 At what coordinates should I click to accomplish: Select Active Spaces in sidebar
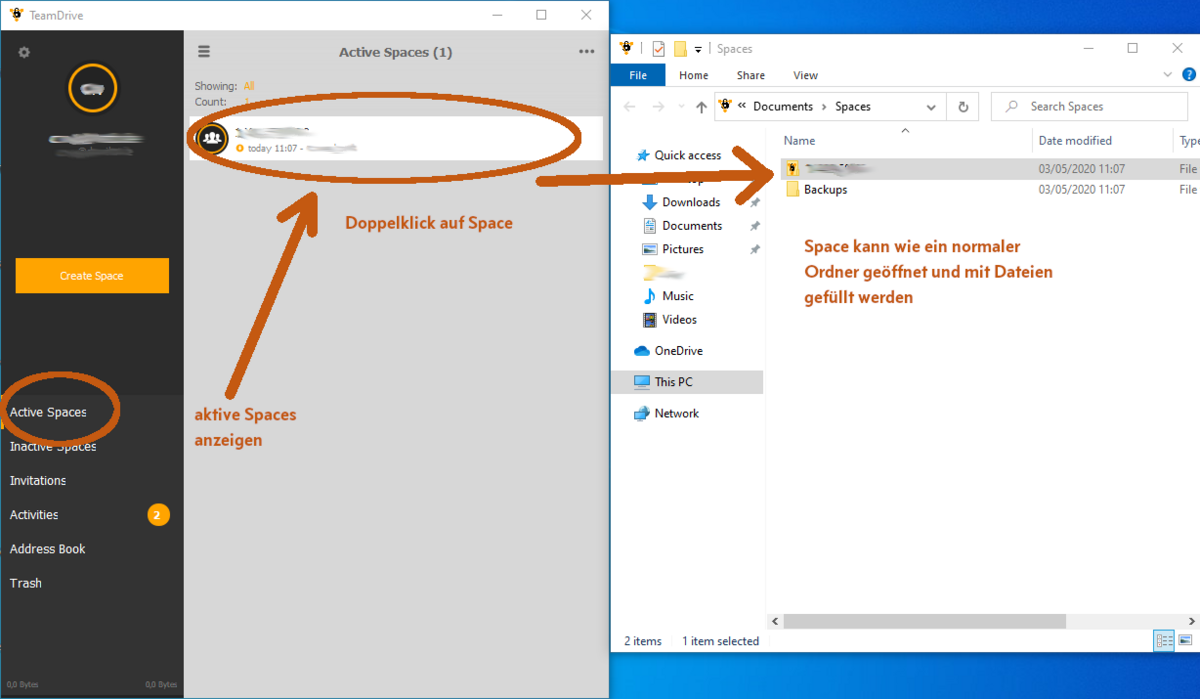click(48, 412)
